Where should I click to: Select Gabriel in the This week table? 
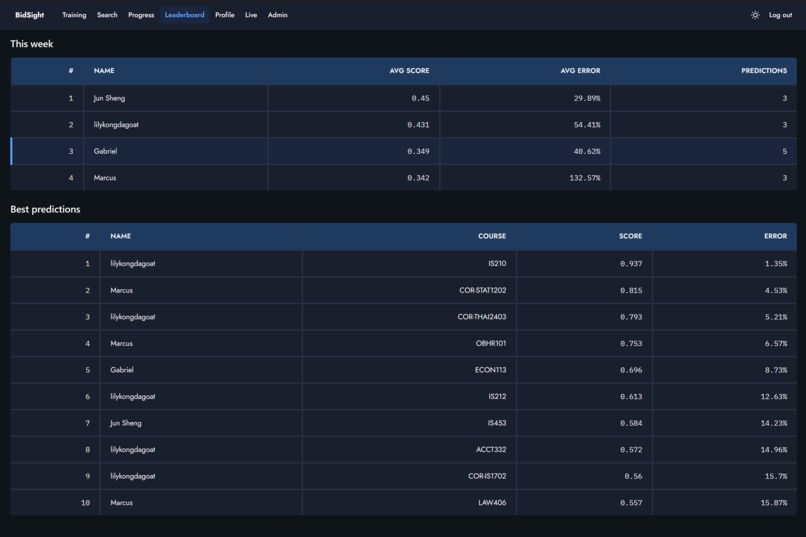click(105, 151)
